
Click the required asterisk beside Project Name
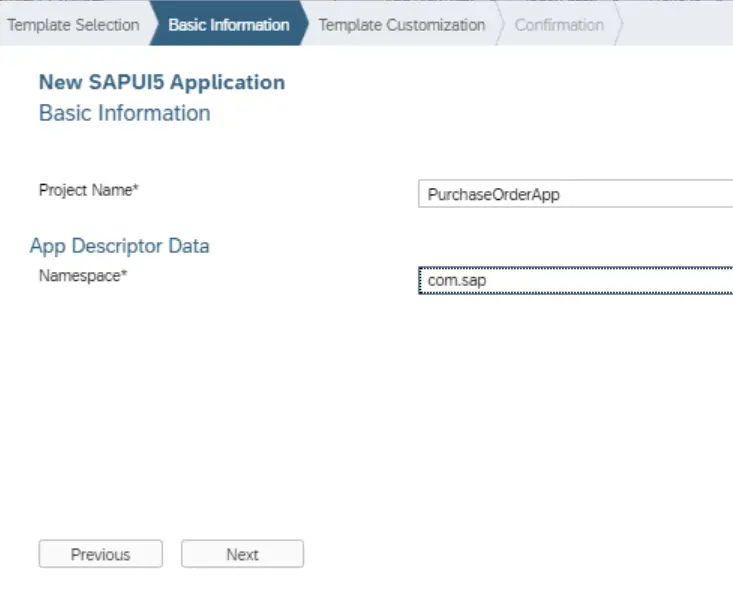click(135, 188)
